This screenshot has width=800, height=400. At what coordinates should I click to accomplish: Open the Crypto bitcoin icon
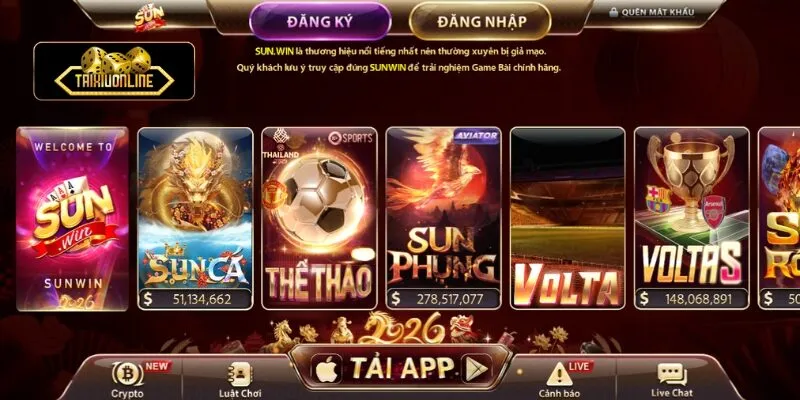pos(128,374)
